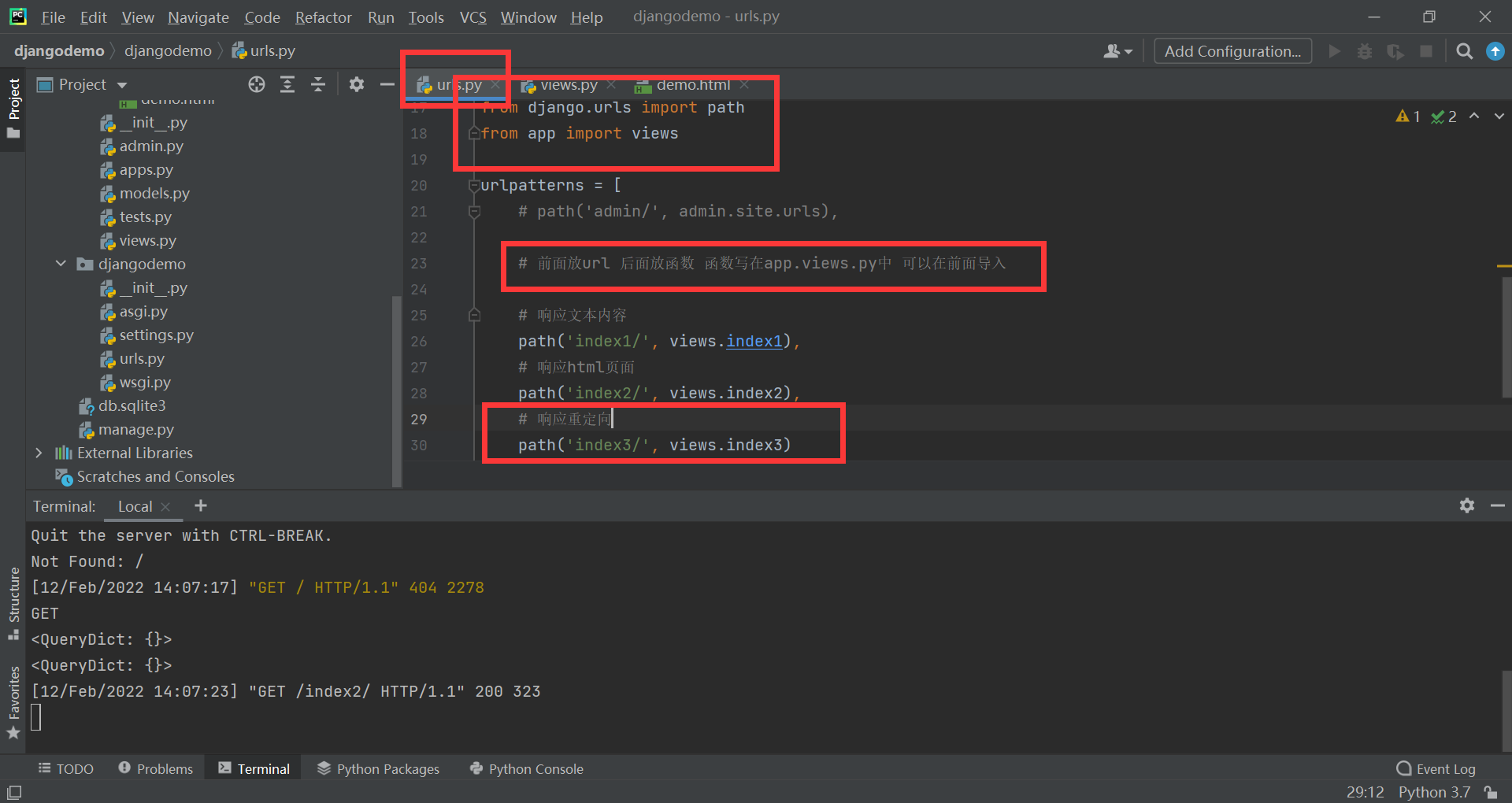Screen dimensions: 1512x803
Task: Close the demo.html editor tab
Action: (x=744, y=84)
